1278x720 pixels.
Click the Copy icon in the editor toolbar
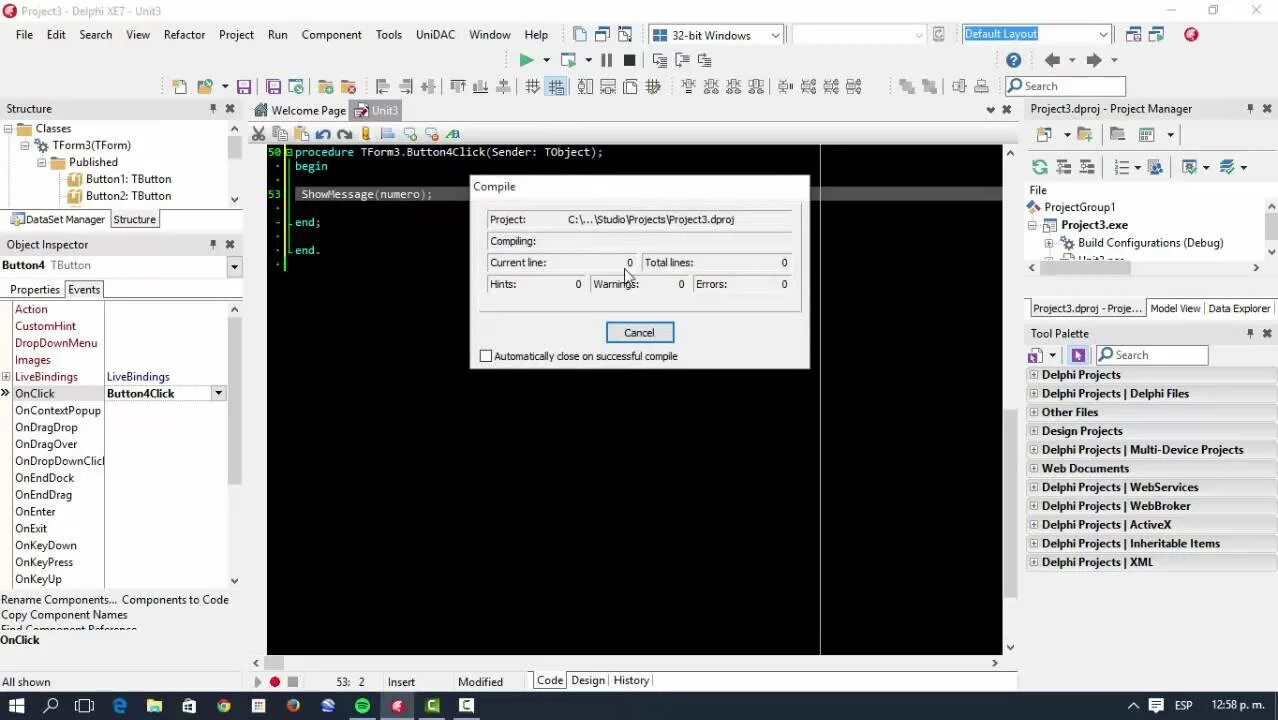pos(280,134)
